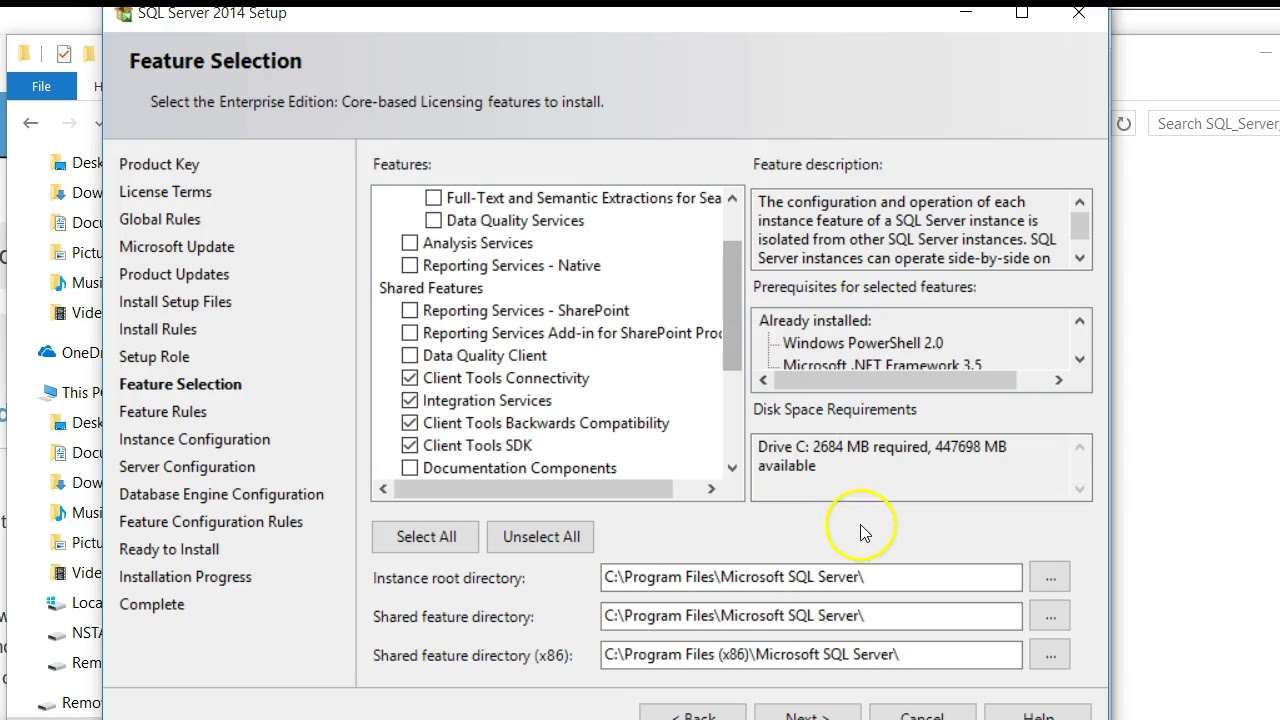Viewport: 1280px width, 720px height.
Task: Click the Select All button
Action: coord(426,537)
